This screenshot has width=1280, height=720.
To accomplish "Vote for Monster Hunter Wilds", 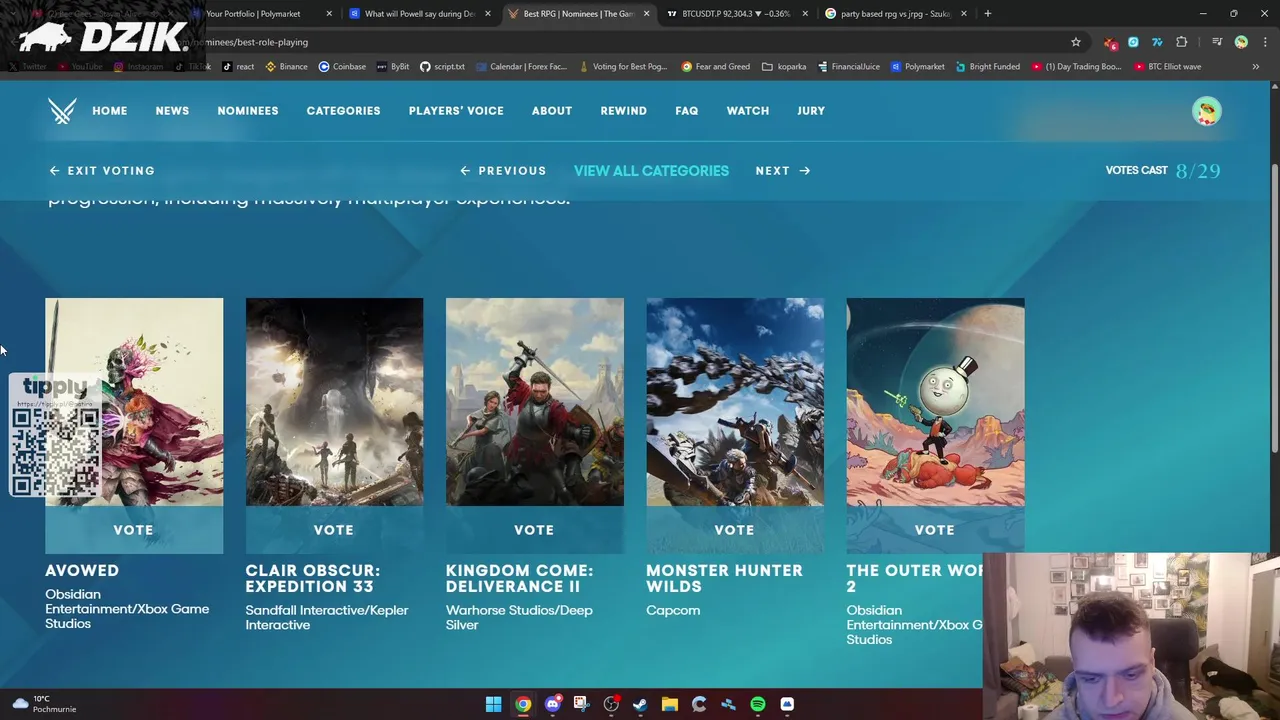I will coord(735,530).
